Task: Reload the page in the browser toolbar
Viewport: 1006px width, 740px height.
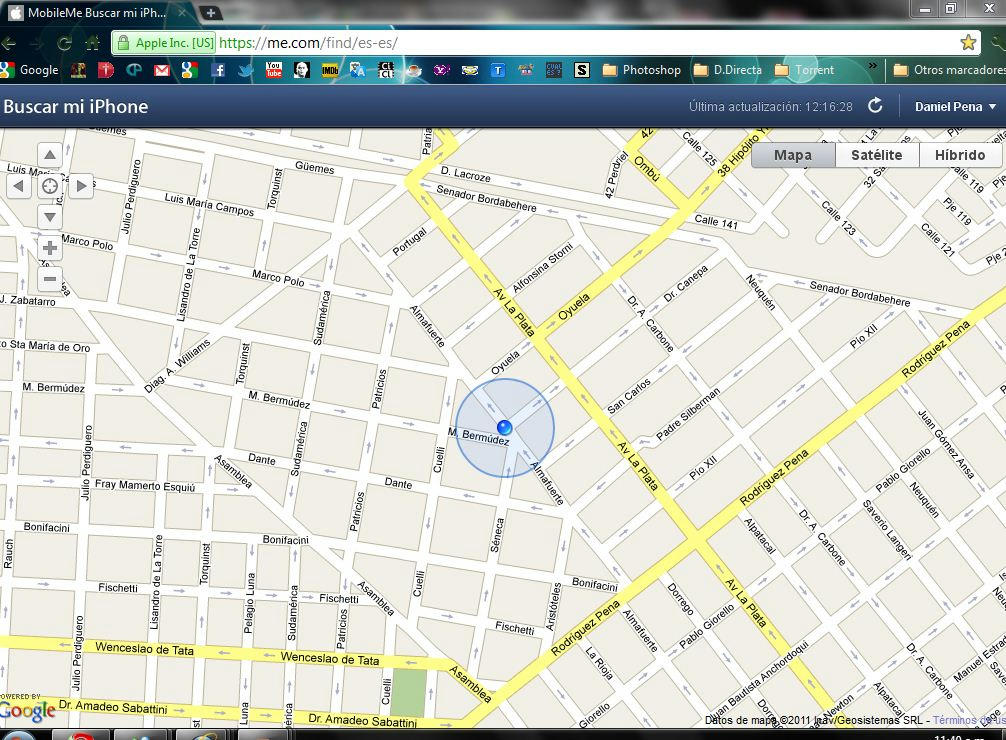Action: coord(64,43)
